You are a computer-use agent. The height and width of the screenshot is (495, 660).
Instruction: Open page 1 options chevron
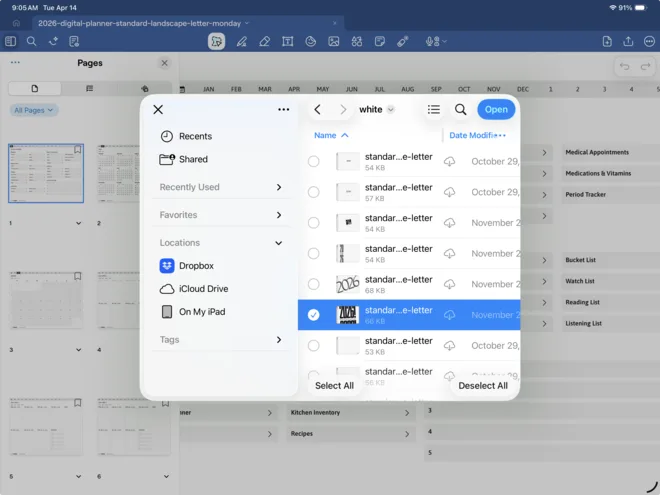pos(78,223)
